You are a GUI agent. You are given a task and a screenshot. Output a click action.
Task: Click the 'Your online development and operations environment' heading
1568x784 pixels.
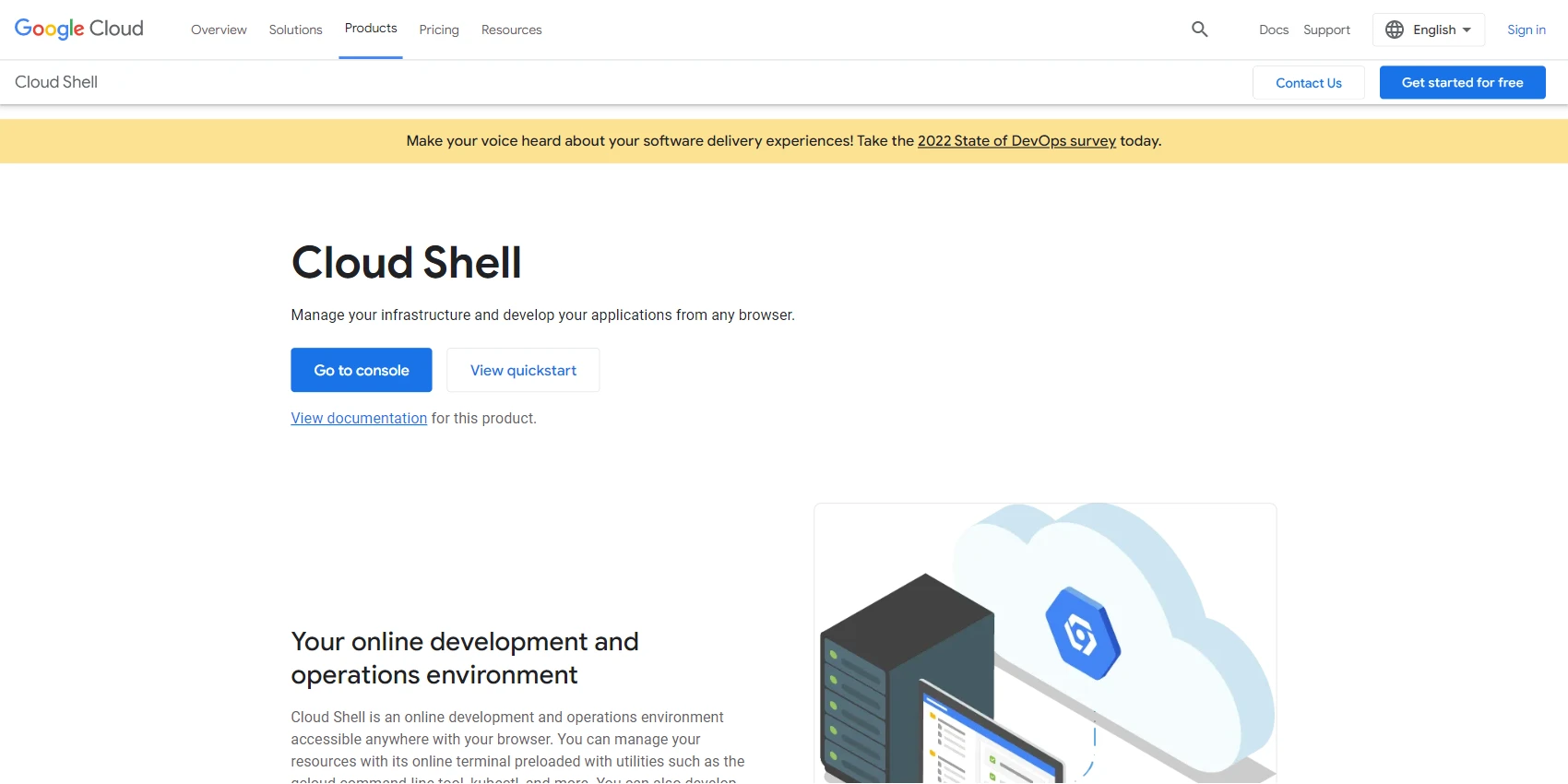click(x=465, y=659)
